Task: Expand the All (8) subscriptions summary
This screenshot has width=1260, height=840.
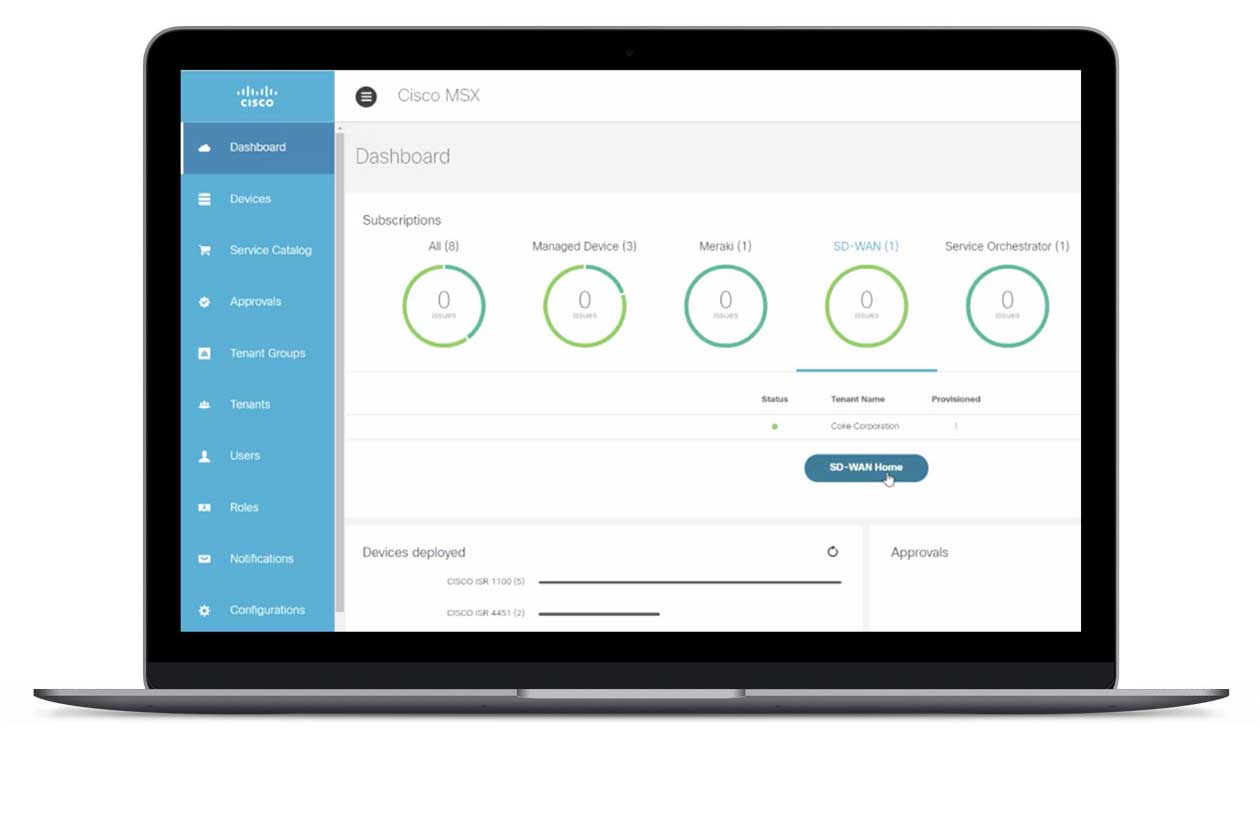Action: [x=444, y=246]
